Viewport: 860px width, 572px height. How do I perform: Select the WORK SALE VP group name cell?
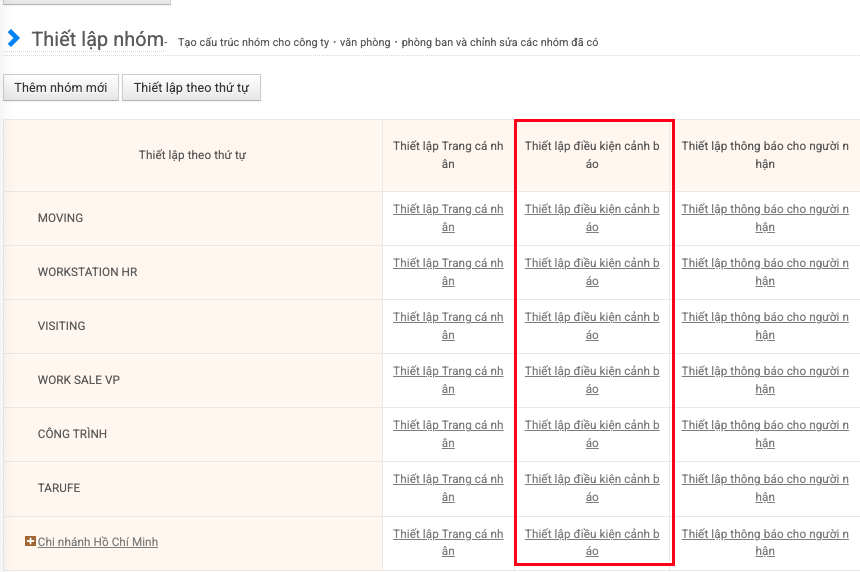click(x=79, y=380)
